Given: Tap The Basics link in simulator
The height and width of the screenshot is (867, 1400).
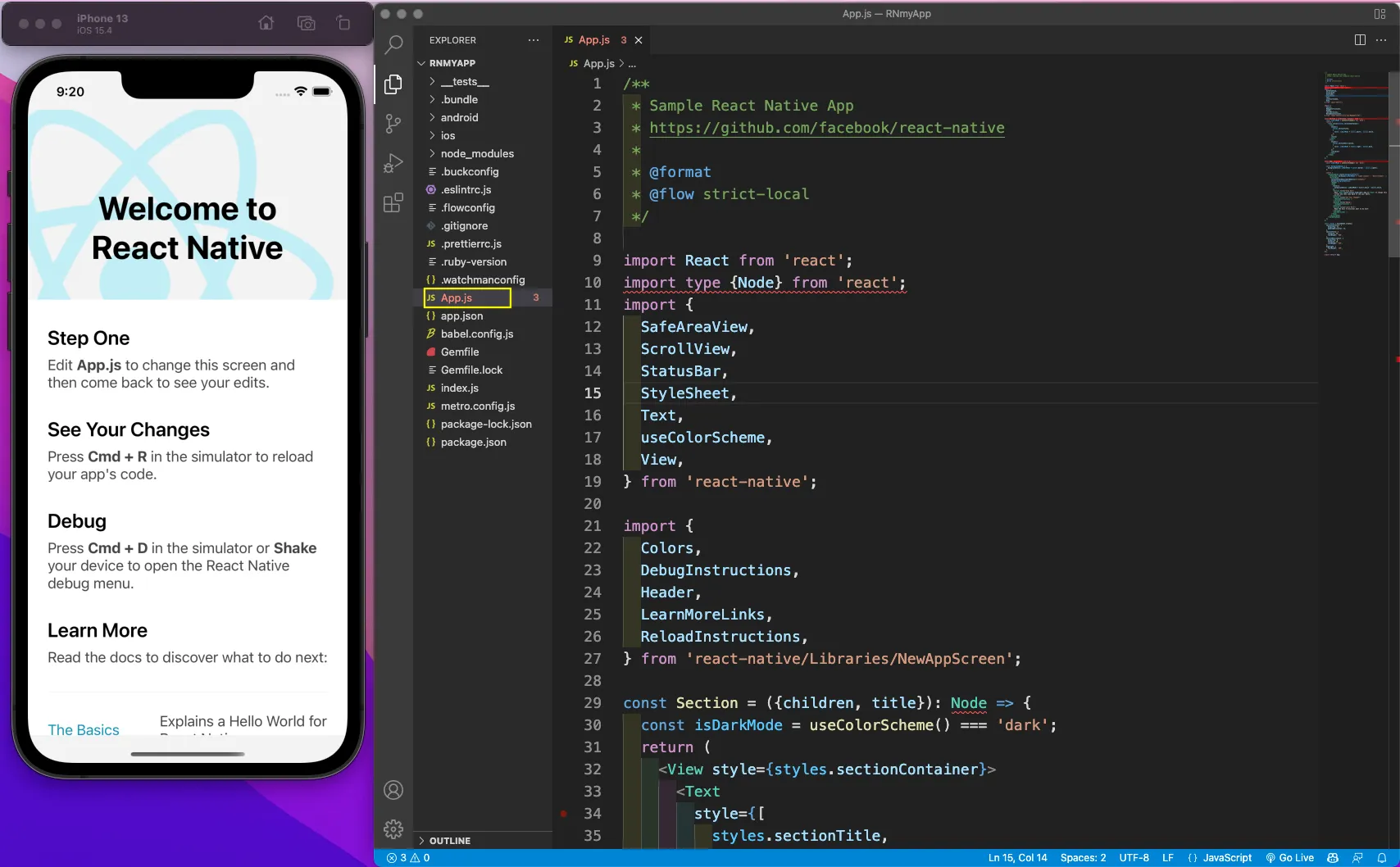Looking at the screenshot, I should 84,729.
